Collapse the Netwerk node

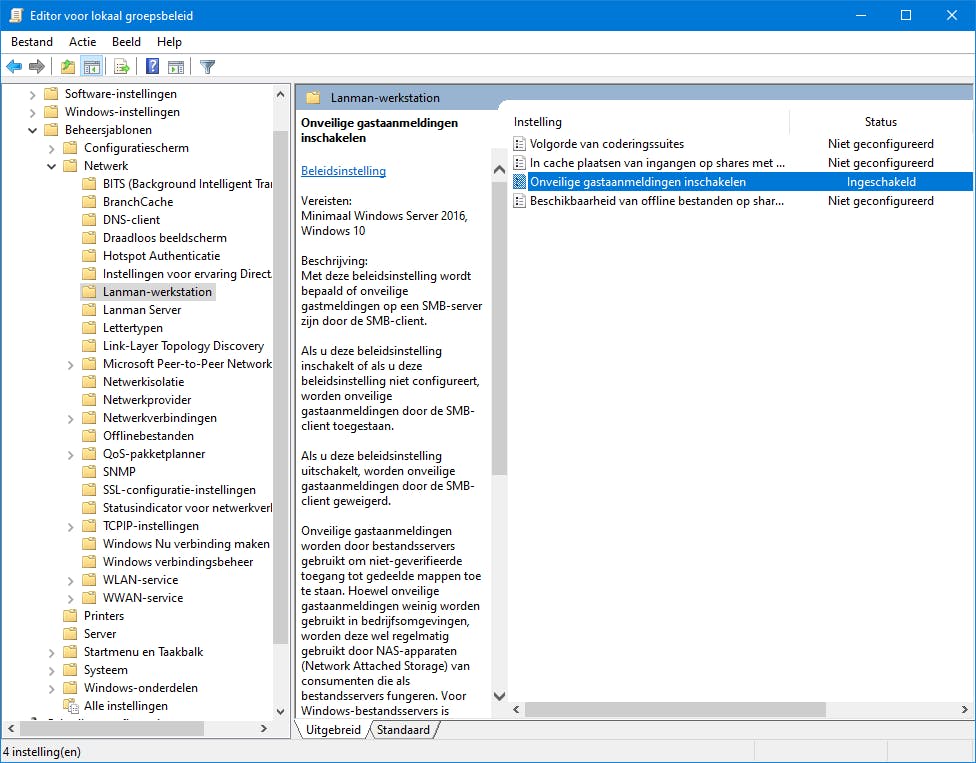52,166
